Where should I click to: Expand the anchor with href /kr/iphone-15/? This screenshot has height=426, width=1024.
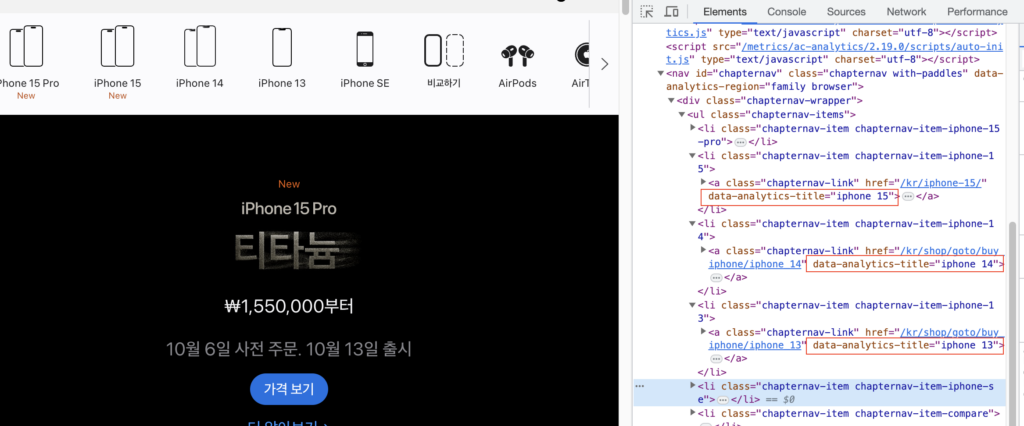[x=703, y=182]
